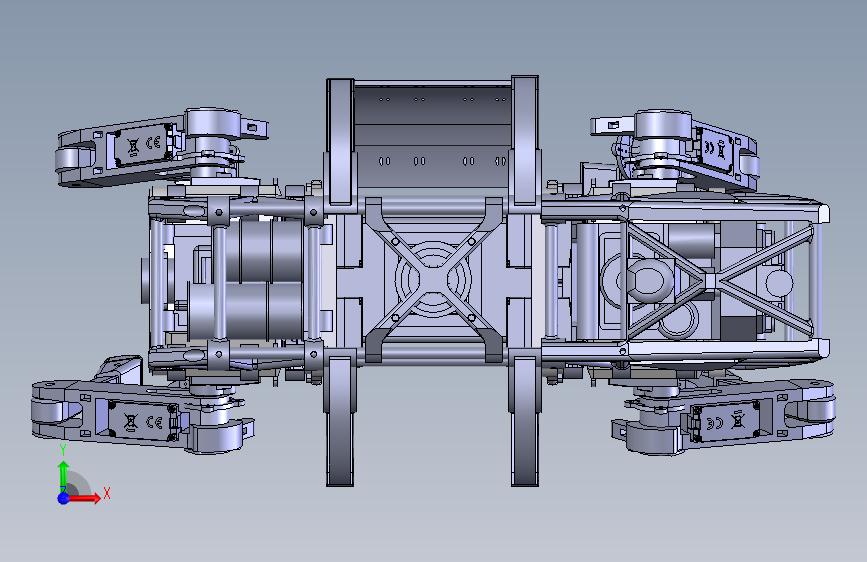Click the red X axis arrow of the triad

point(84,498)
